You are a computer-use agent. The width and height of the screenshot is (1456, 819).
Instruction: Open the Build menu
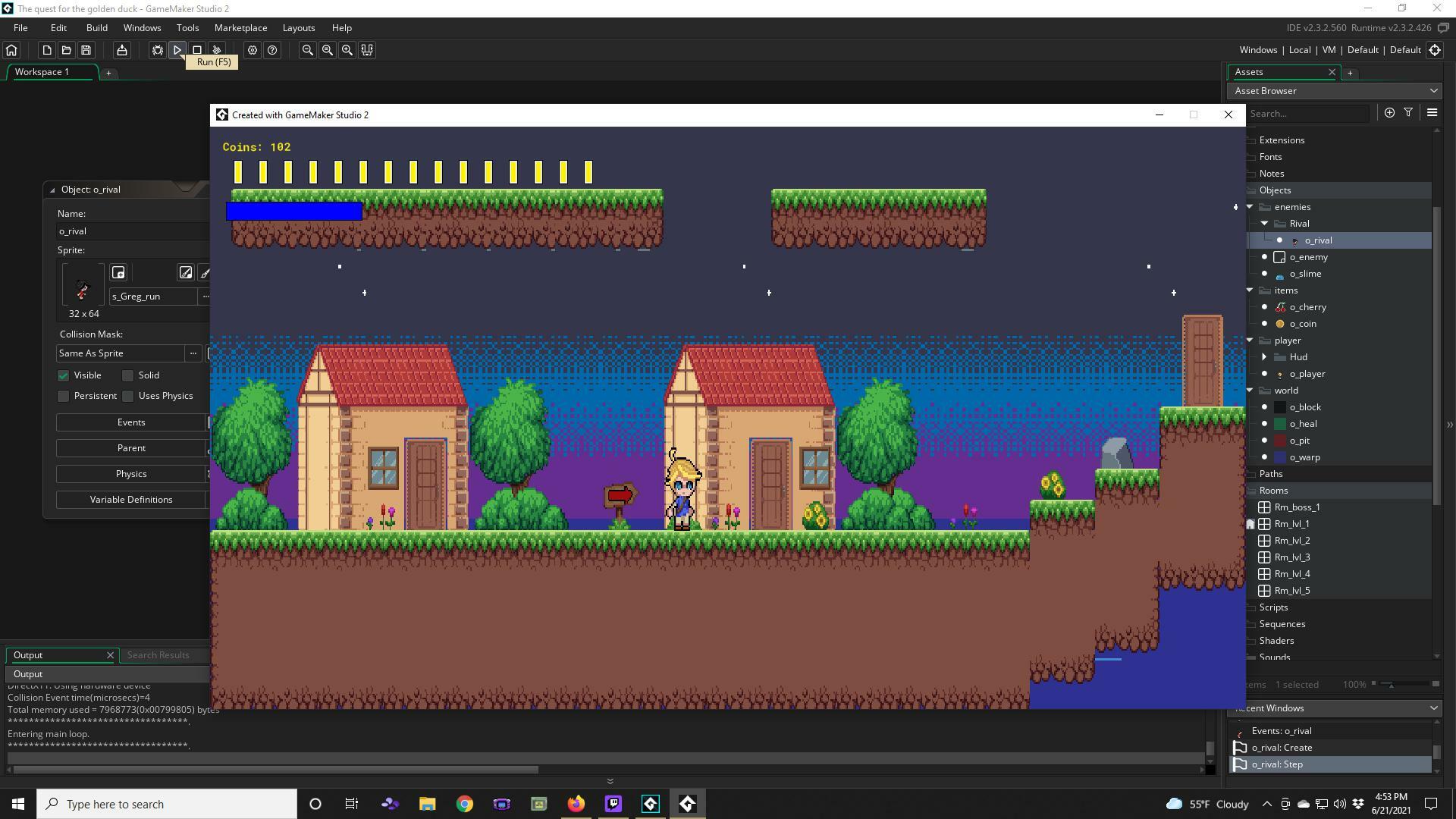[96, 28]
